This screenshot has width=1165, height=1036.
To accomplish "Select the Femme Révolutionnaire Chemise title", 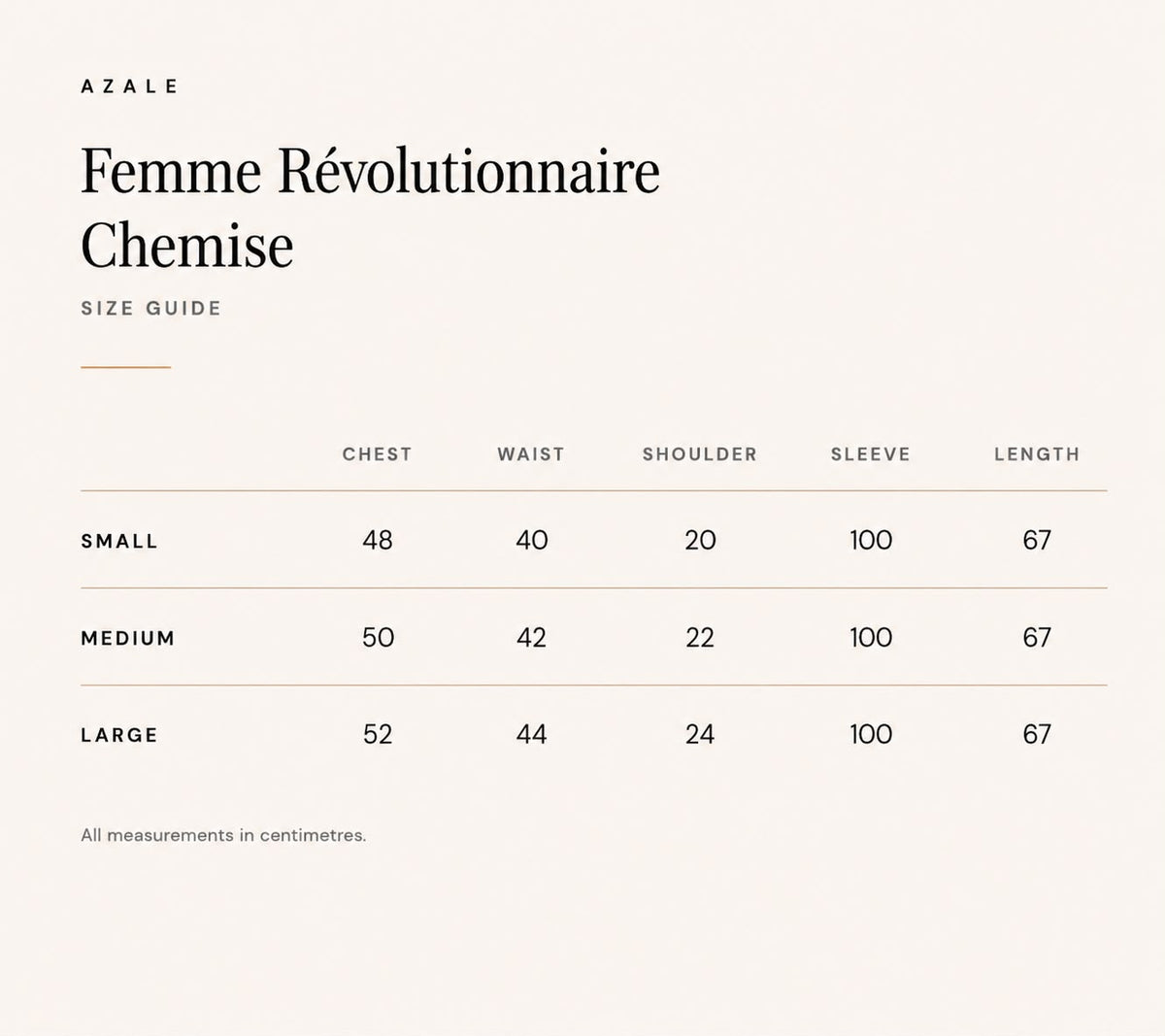I will pos(370,207).
